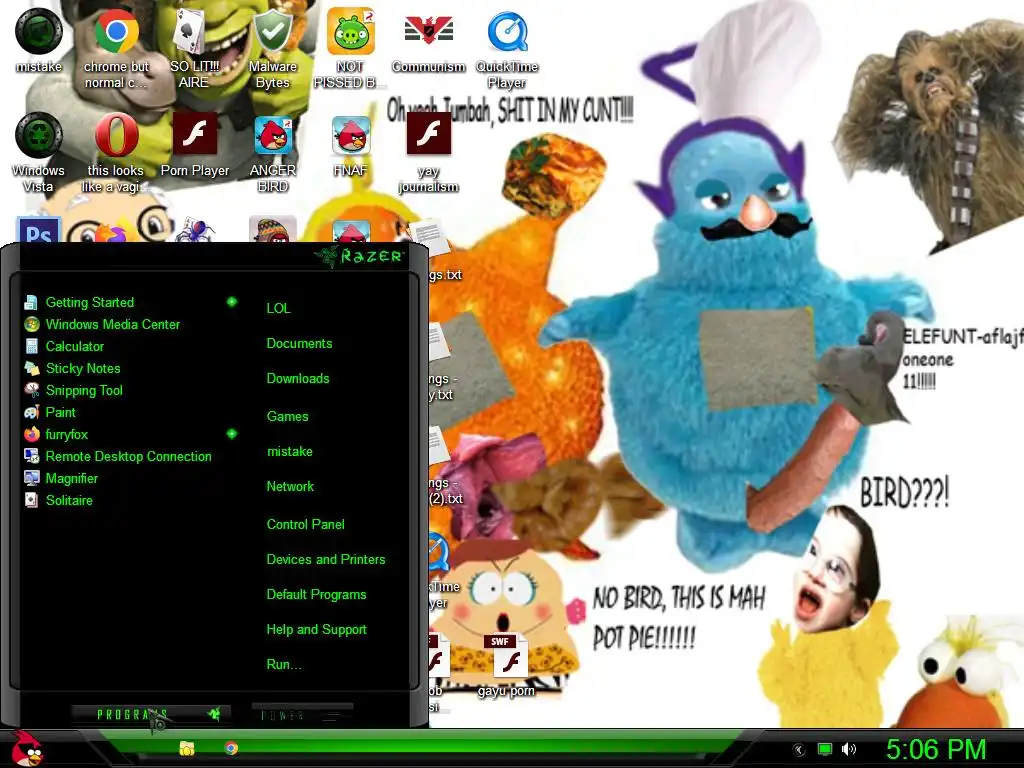
Task: Click the Windows Media Center icon
Action: [31, 324]
